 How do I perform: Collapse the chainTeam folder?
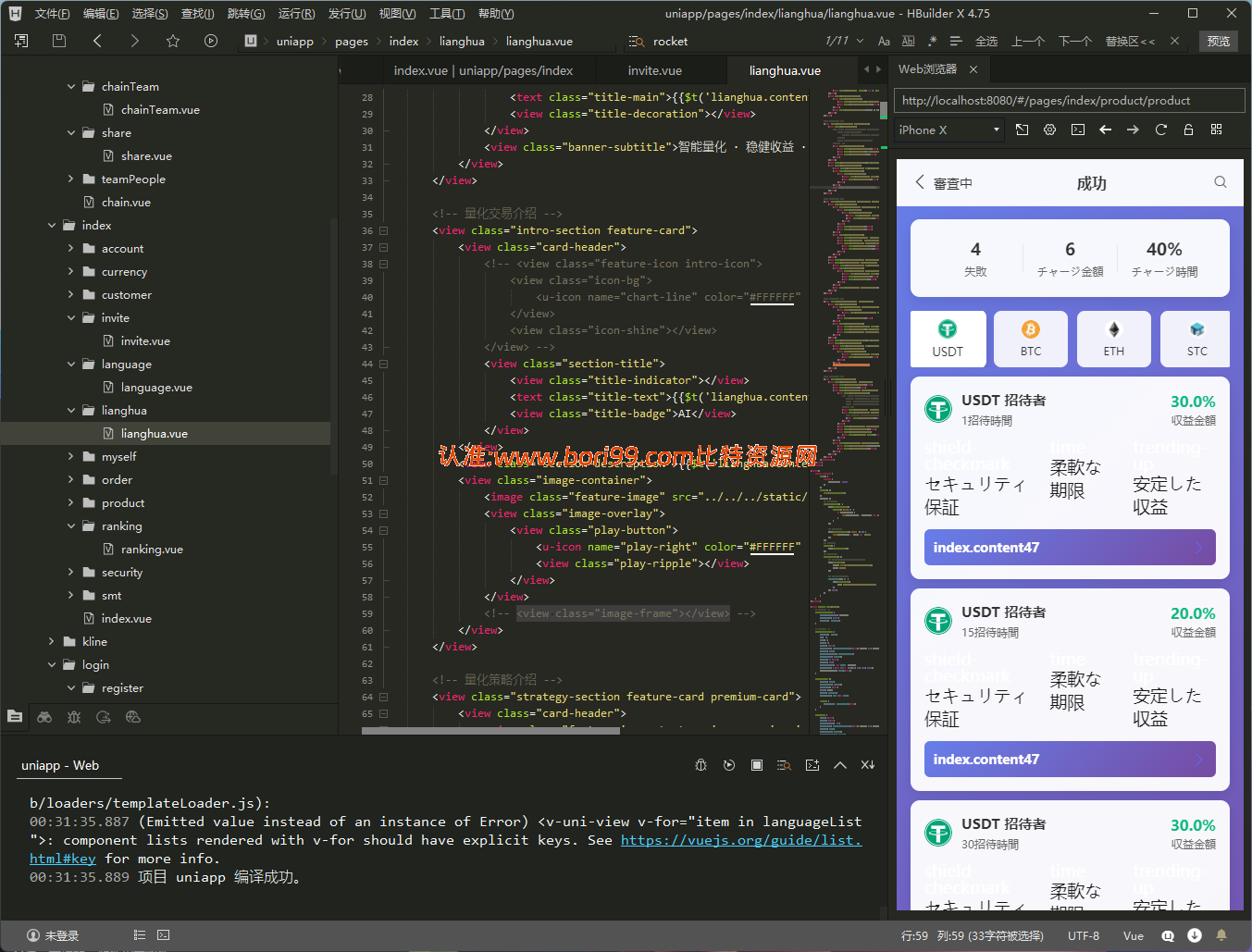71,86
